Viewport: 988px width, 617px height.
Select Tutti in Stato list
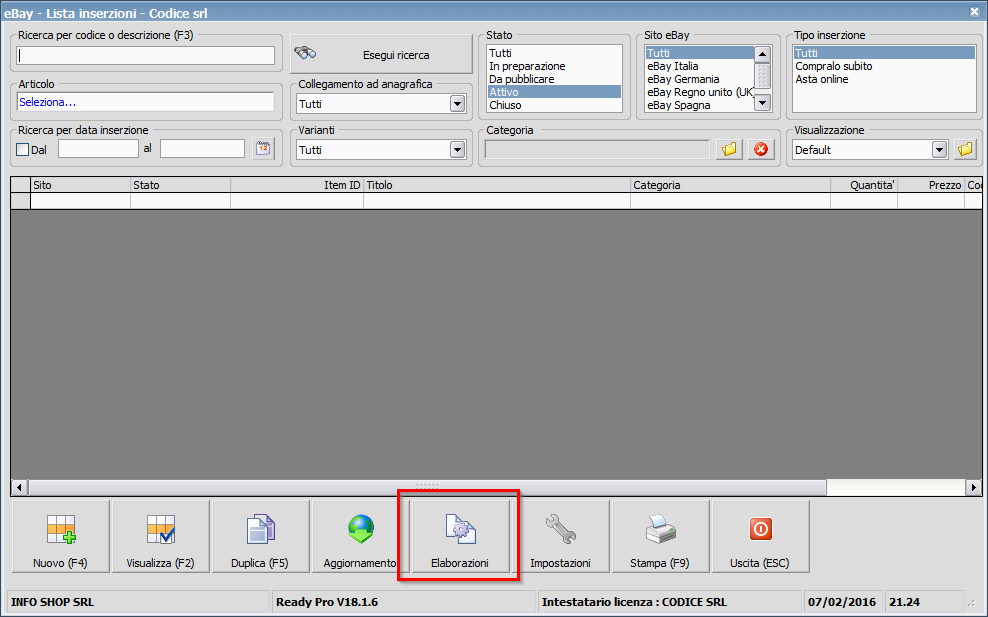click(x=554, y=53)
